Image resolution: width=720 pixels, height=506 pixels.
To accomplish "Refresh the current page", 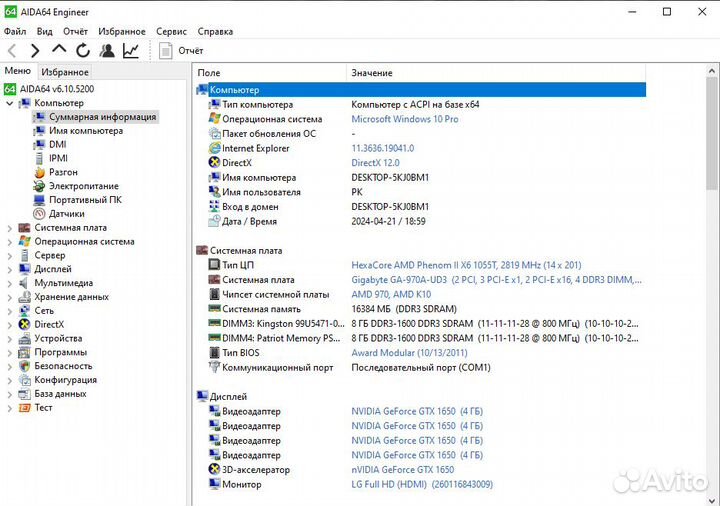I will click(x=83, y=51).
